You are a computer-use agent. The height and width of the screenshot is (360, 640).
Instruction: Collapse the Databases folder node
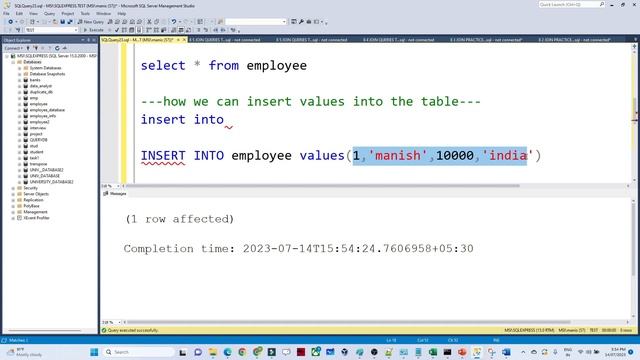[13, 62]
